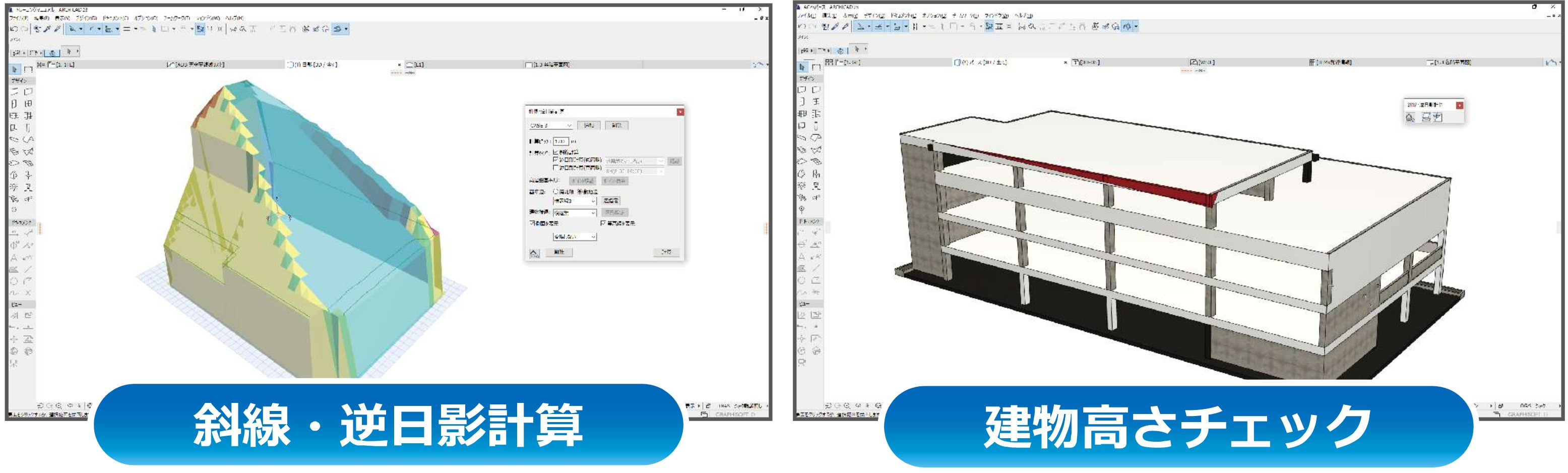Click the middle icon in small floating palette
This screenshot has height=473, width=1568.
pyautogui.click(x=1425, y=117)
